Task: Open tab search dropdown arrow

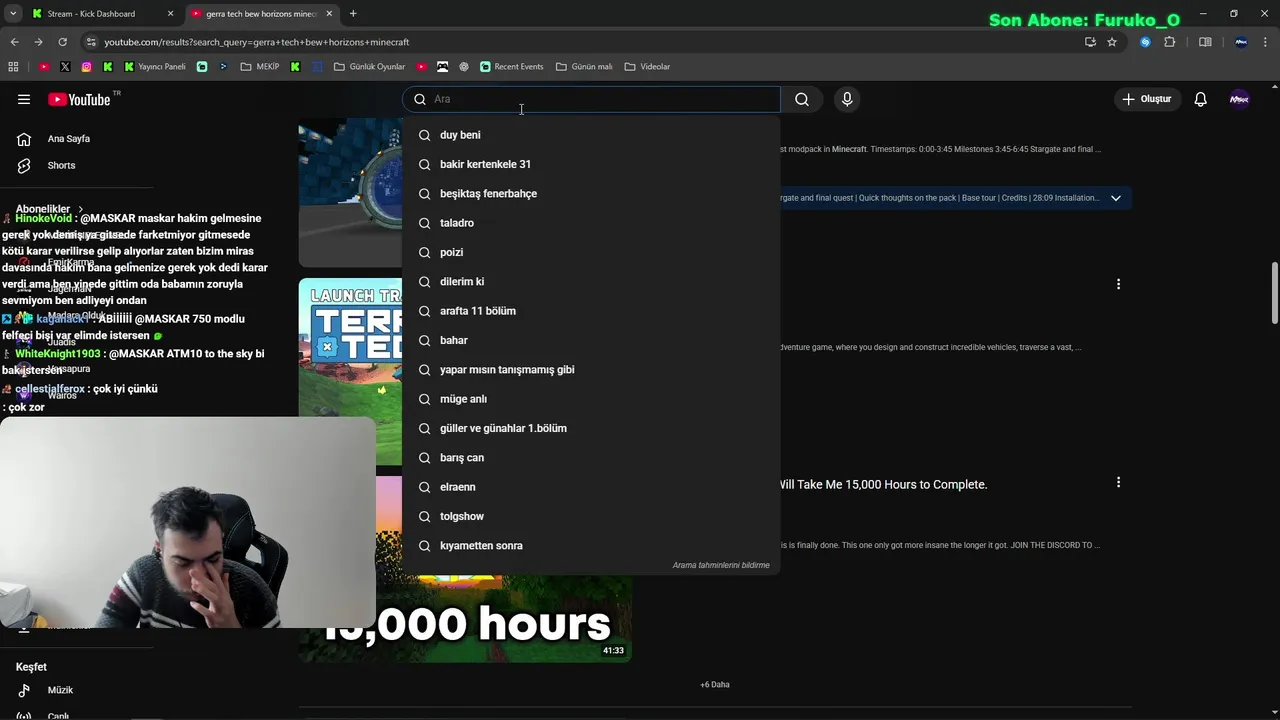Action: point(13,14)
